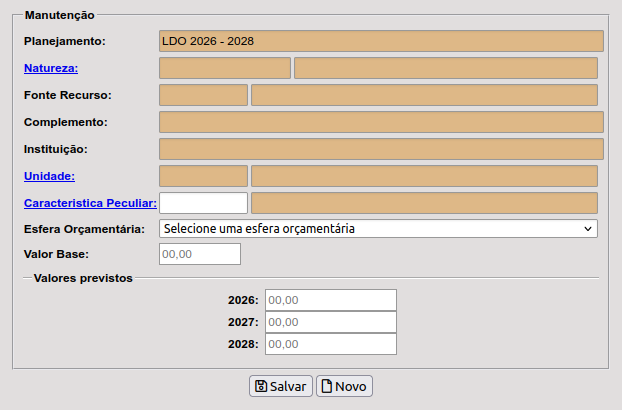The height and width of the screenshot is (410, 622).
Task: Click the floppy disk icon on Salvar
Action: tap(261, 386)
